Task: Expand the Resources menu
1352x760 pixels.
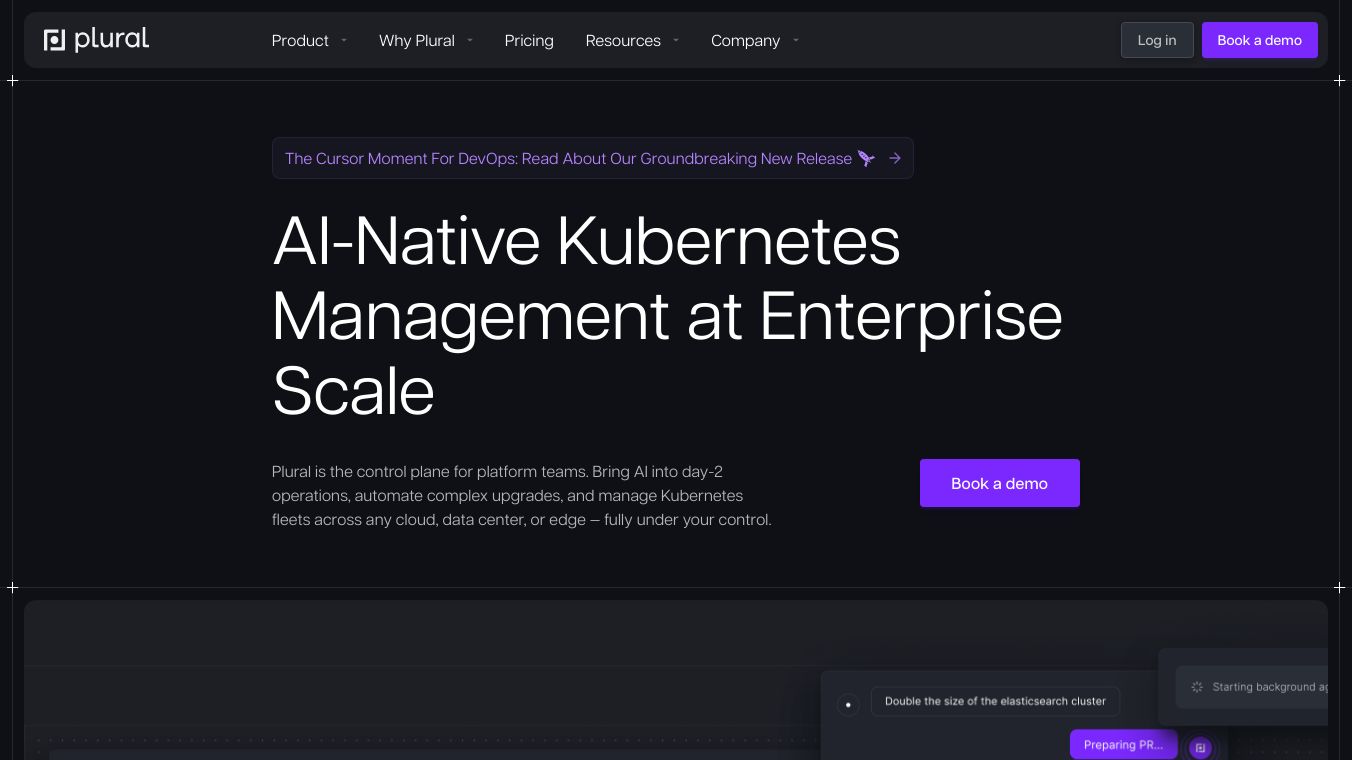Action: (x=632, y=40)
